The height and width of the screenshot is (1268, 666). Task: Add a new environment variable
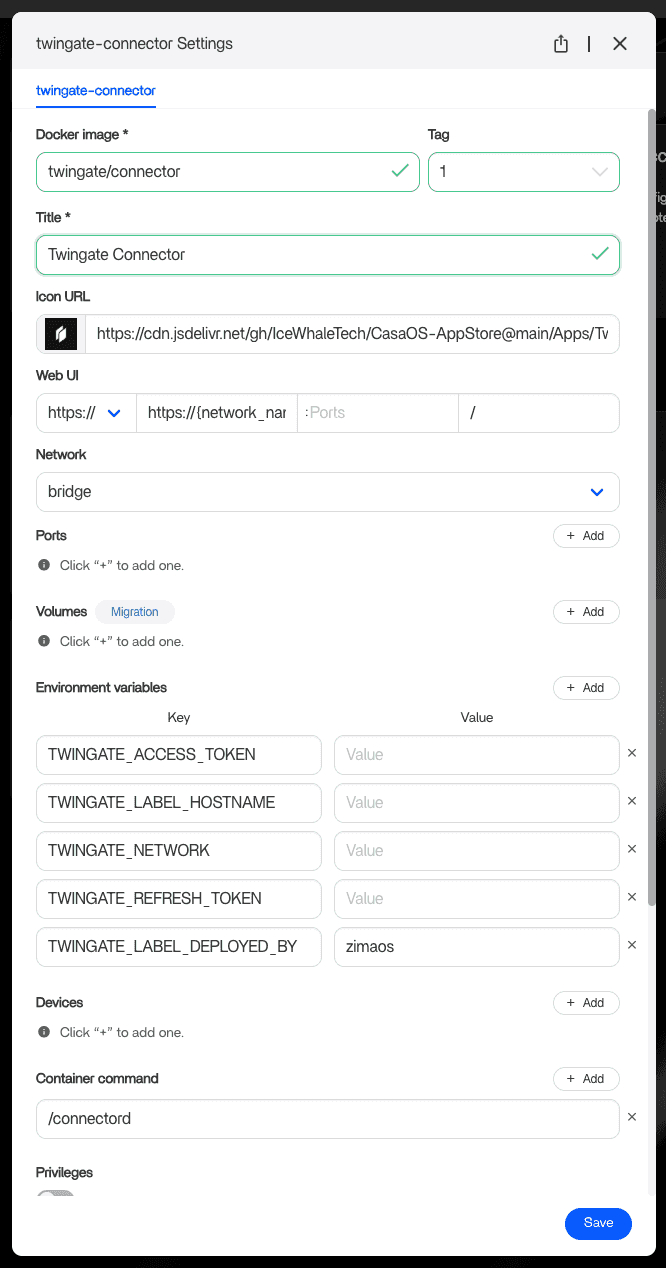click(586, 688)
